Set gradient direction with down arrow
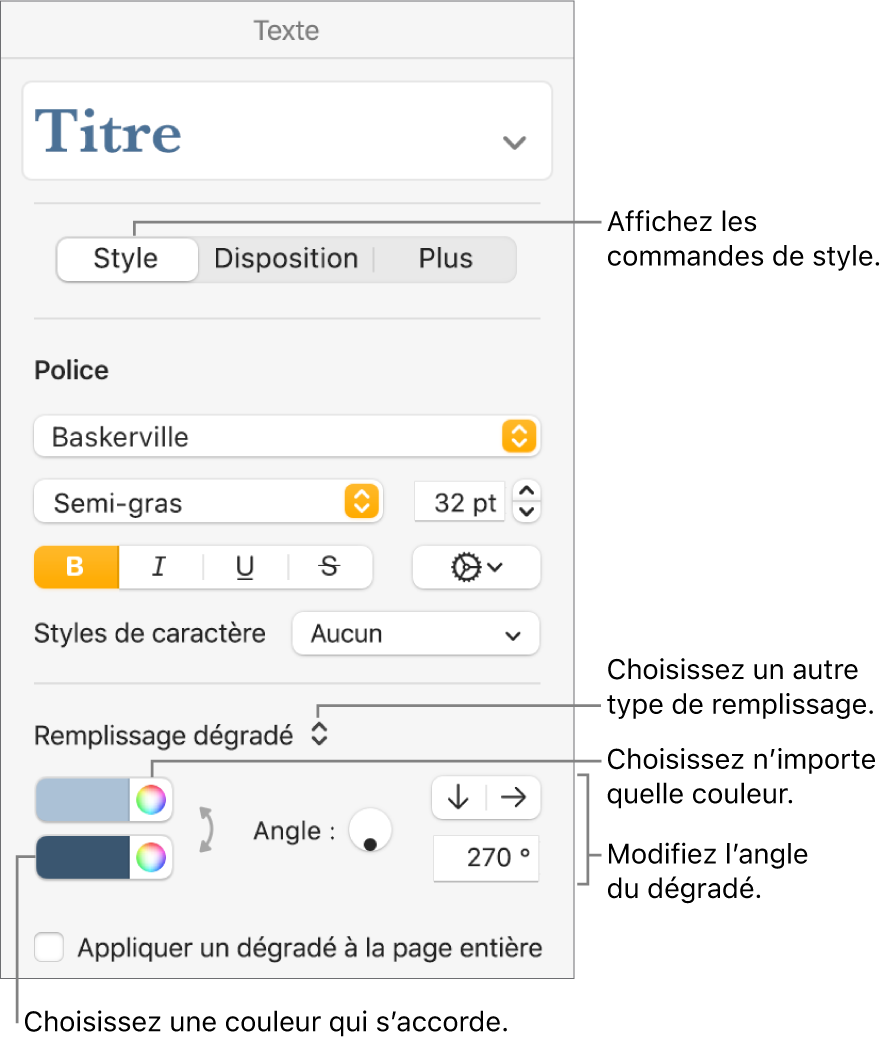 (458, 797)
